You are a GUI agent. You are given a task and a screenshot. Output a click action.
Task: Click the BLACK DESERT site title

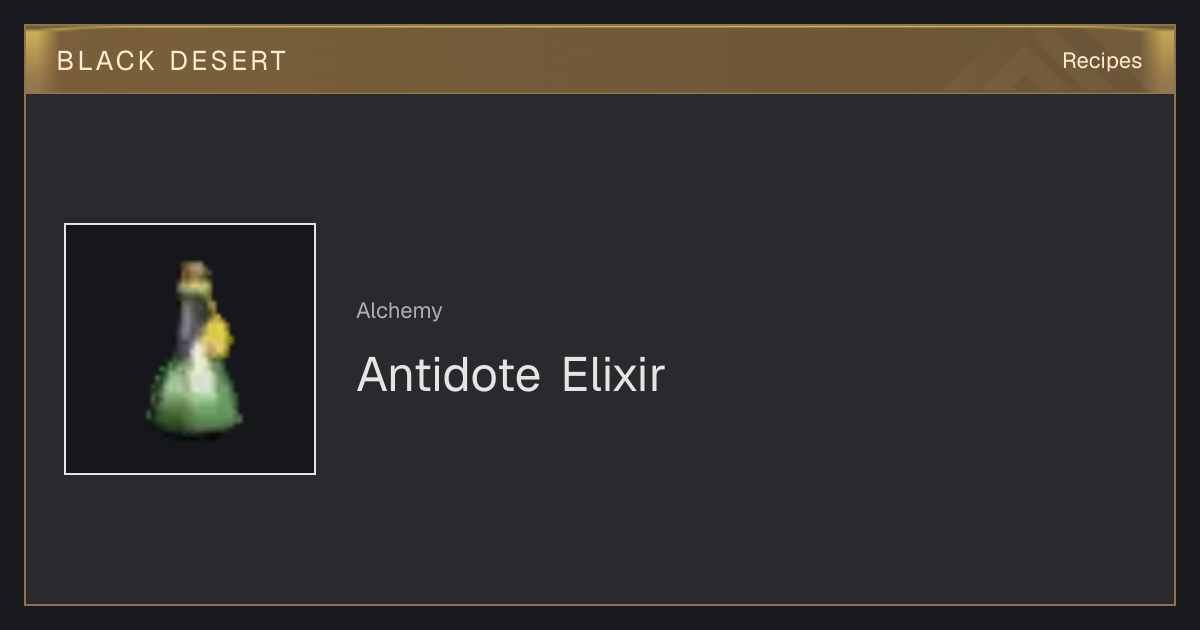click(x=172, y=61)
